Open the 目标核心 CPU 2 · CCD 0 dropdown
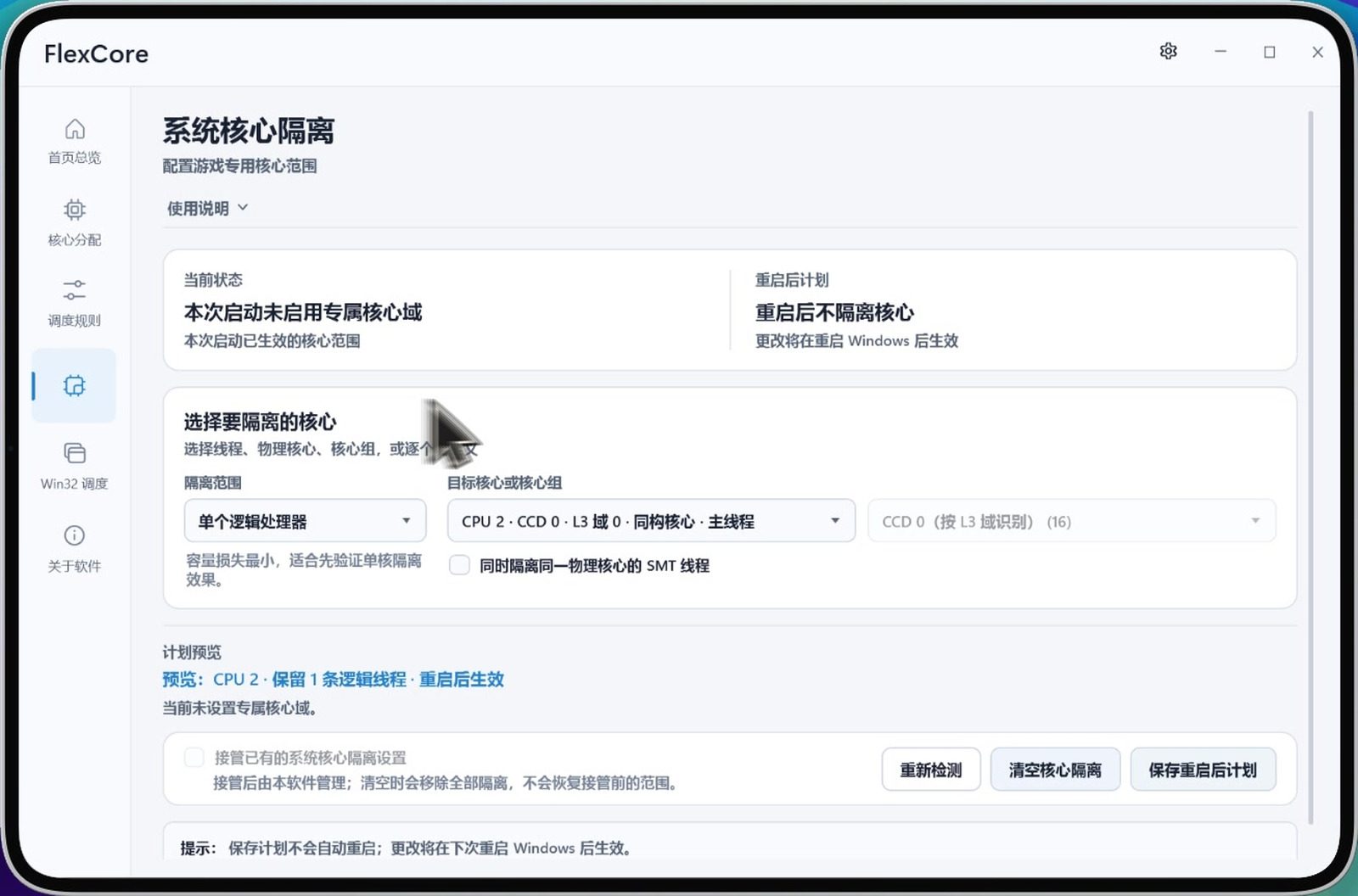The width and height of the screenshot is (1358, 896). (x=651, y=521)
